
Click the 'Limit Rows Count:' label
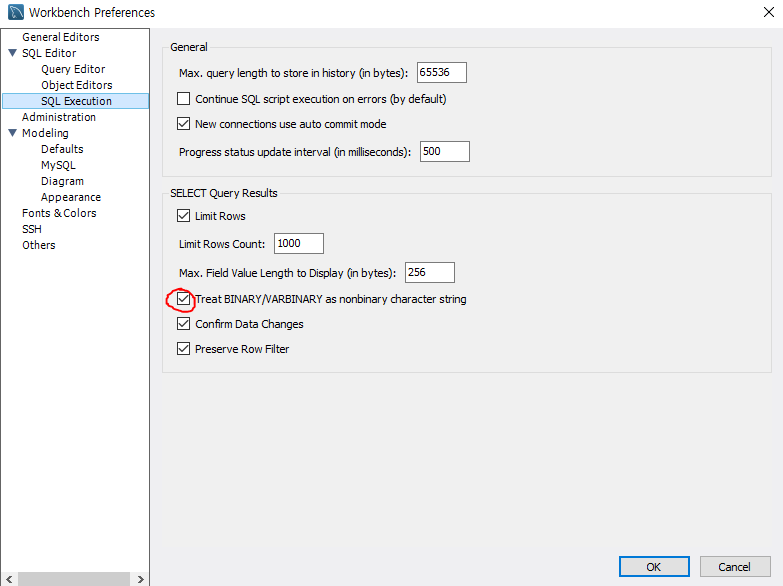point(222,244)
